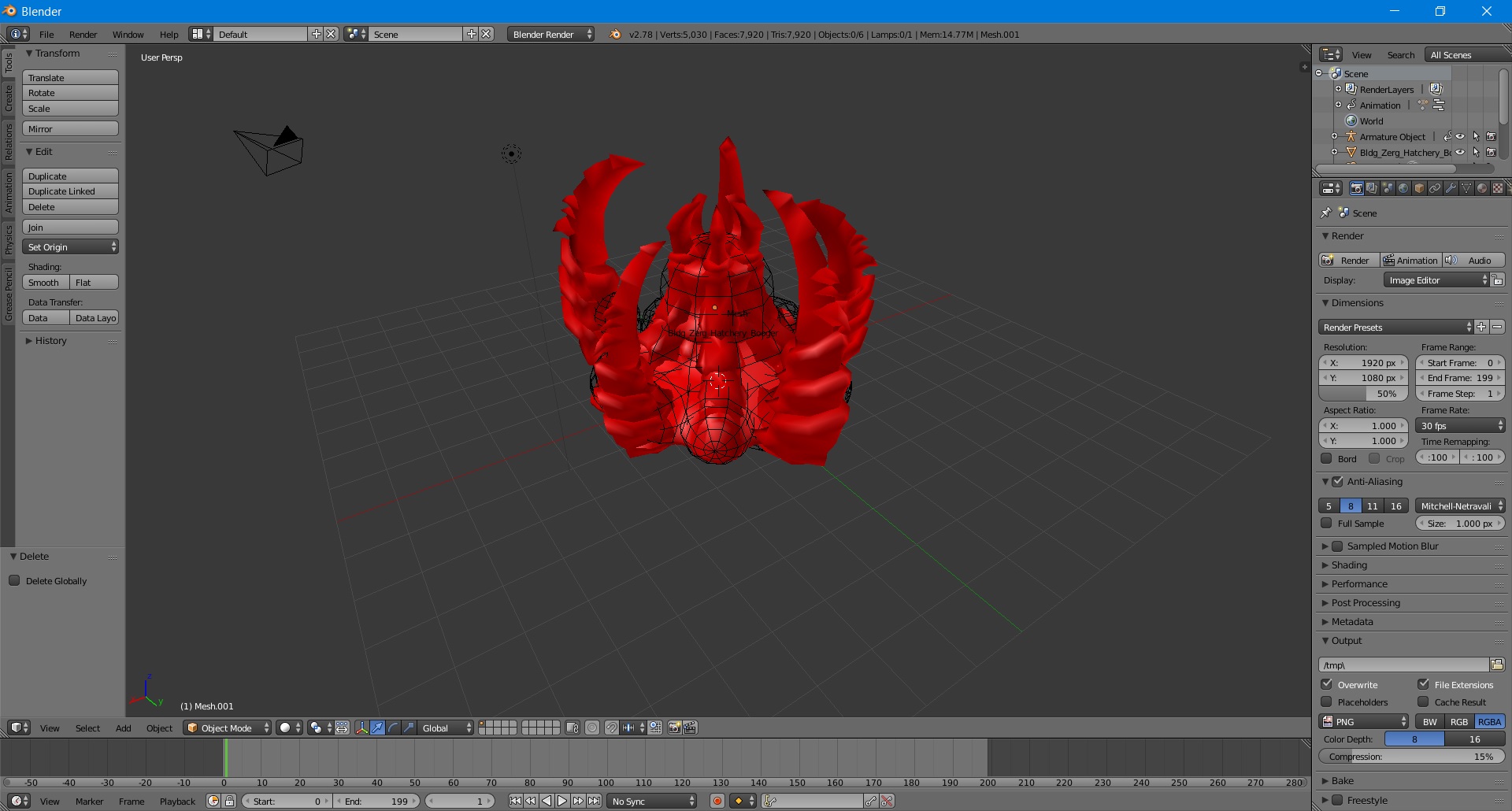Open the Global orientation dropdown

pos(446,728)
